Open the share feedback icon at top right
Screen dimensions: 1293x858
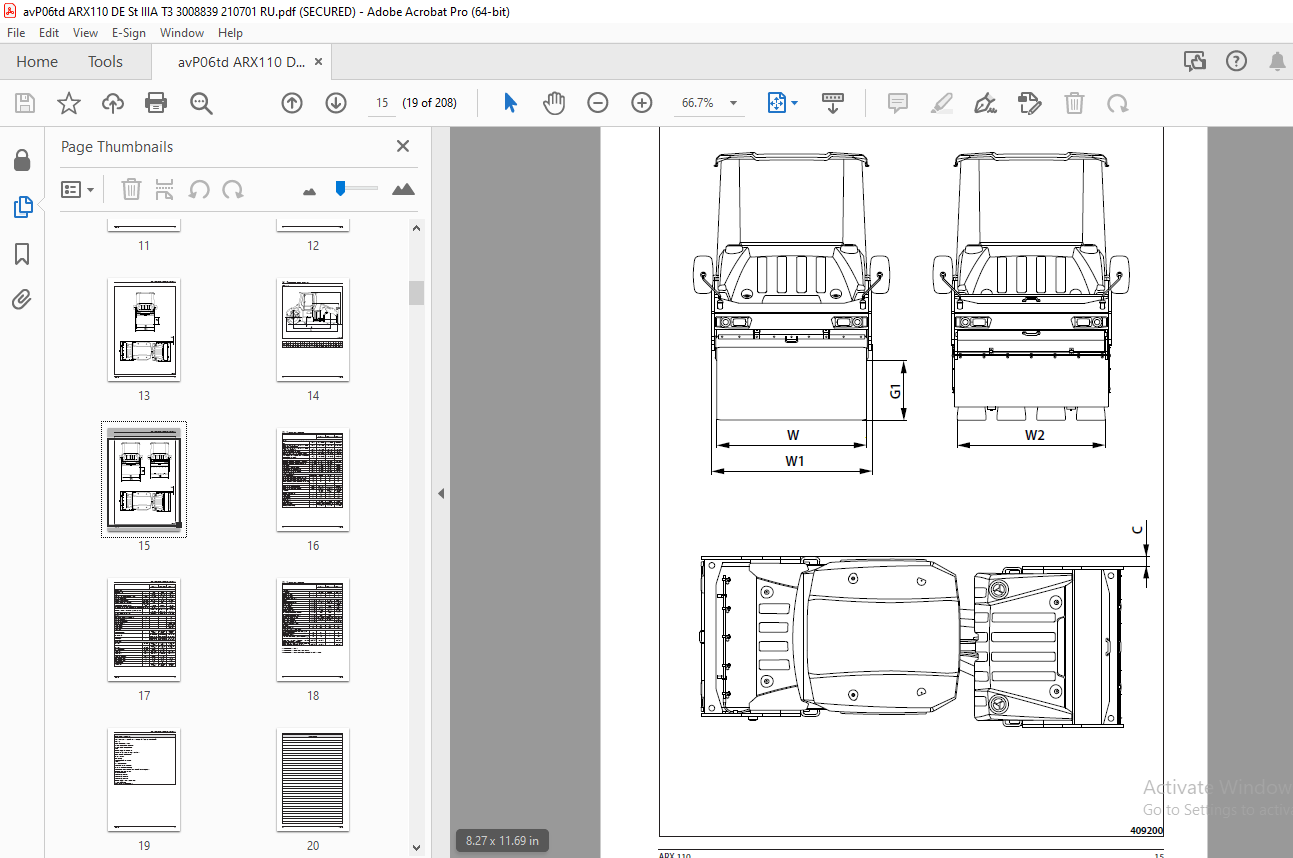pyautogui.click(x=1195, y=62)
